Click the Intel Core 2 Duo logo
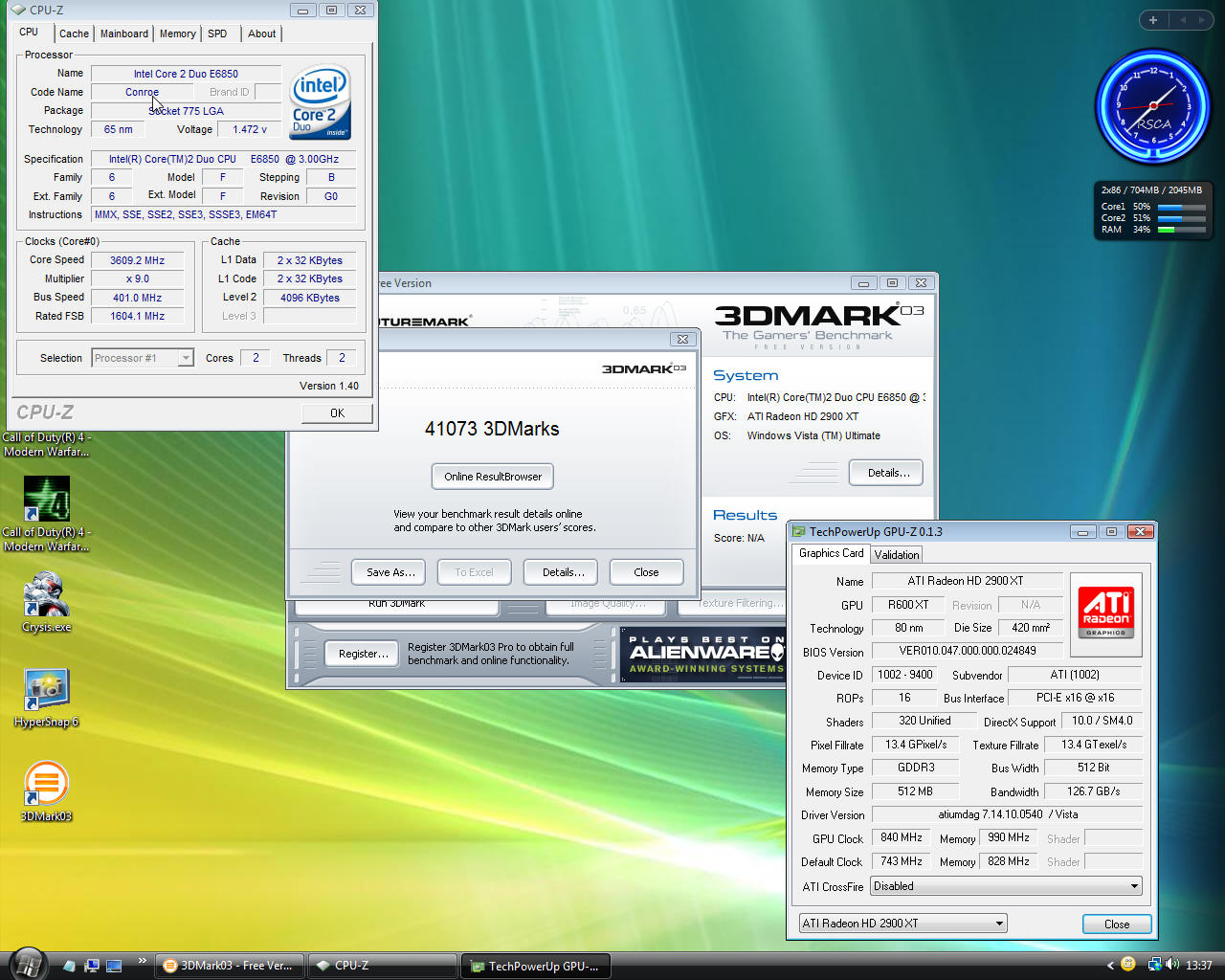Screen dimensions: 1225x980 [320, 101]
